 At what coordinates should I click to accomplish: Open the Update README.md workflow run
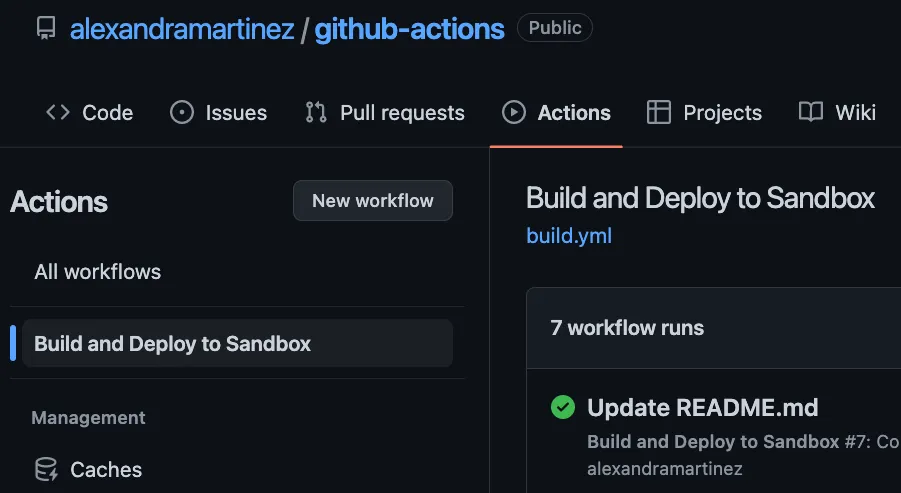[702, 407]
